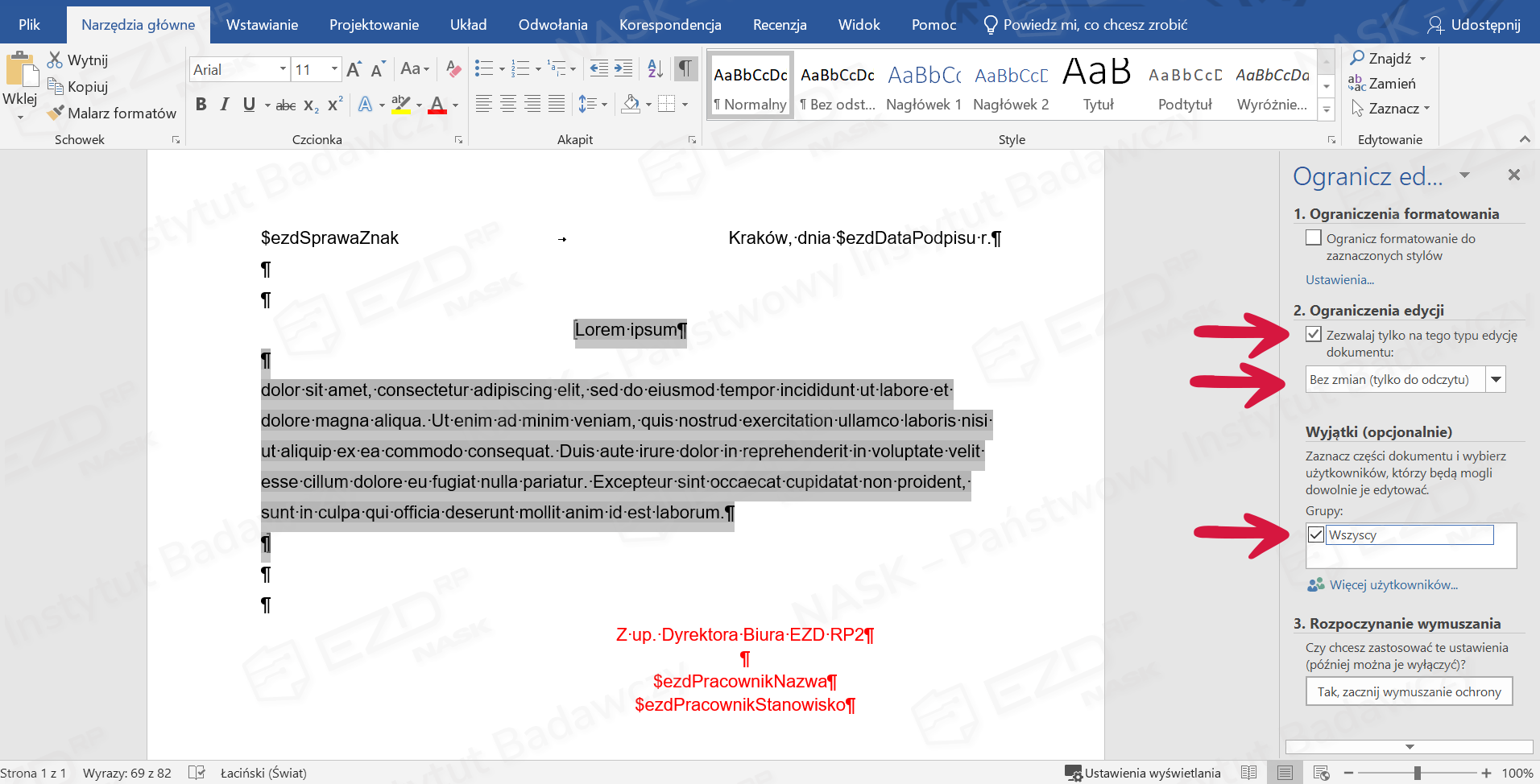Switch to the Wstawianie tab
This screenshot has width=1540, height=784.
(262, 25)
